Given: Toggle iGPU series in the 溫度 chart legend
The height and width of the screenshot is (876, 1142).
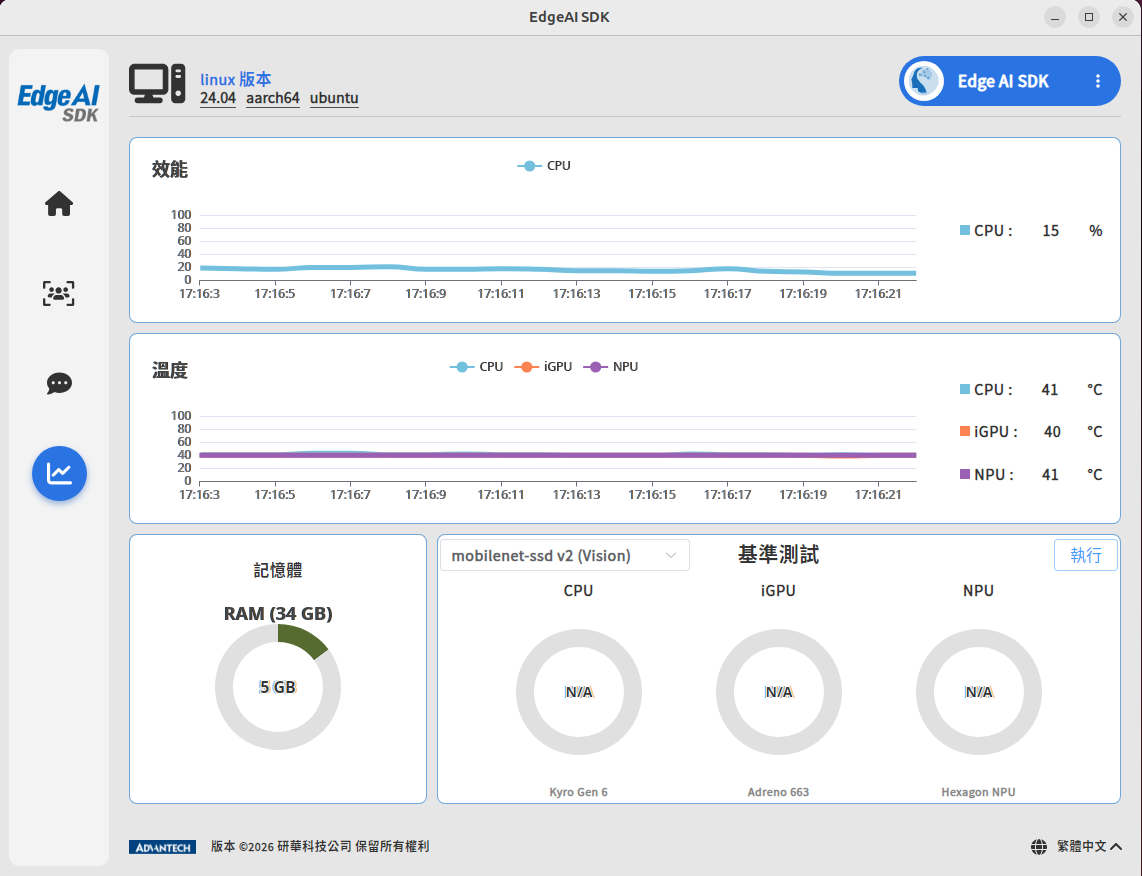Looking at the screenshot, I should (x=543, y=367).
